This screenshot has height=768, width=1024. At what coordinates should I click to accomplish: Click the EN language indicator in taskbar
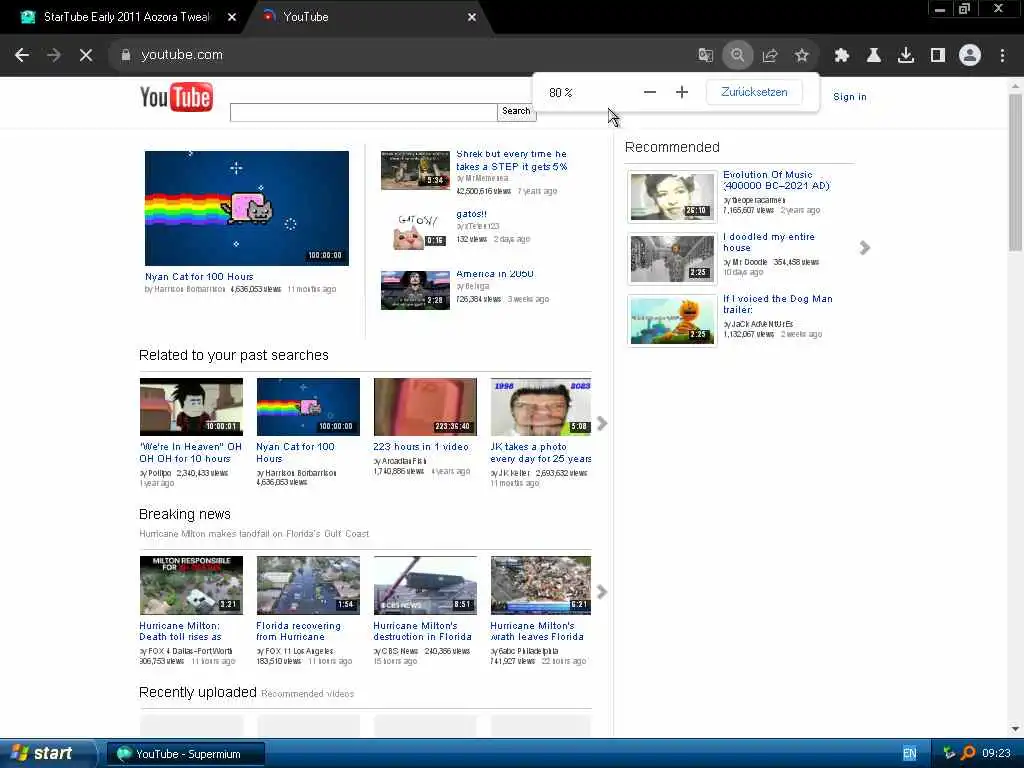[909, 754]
